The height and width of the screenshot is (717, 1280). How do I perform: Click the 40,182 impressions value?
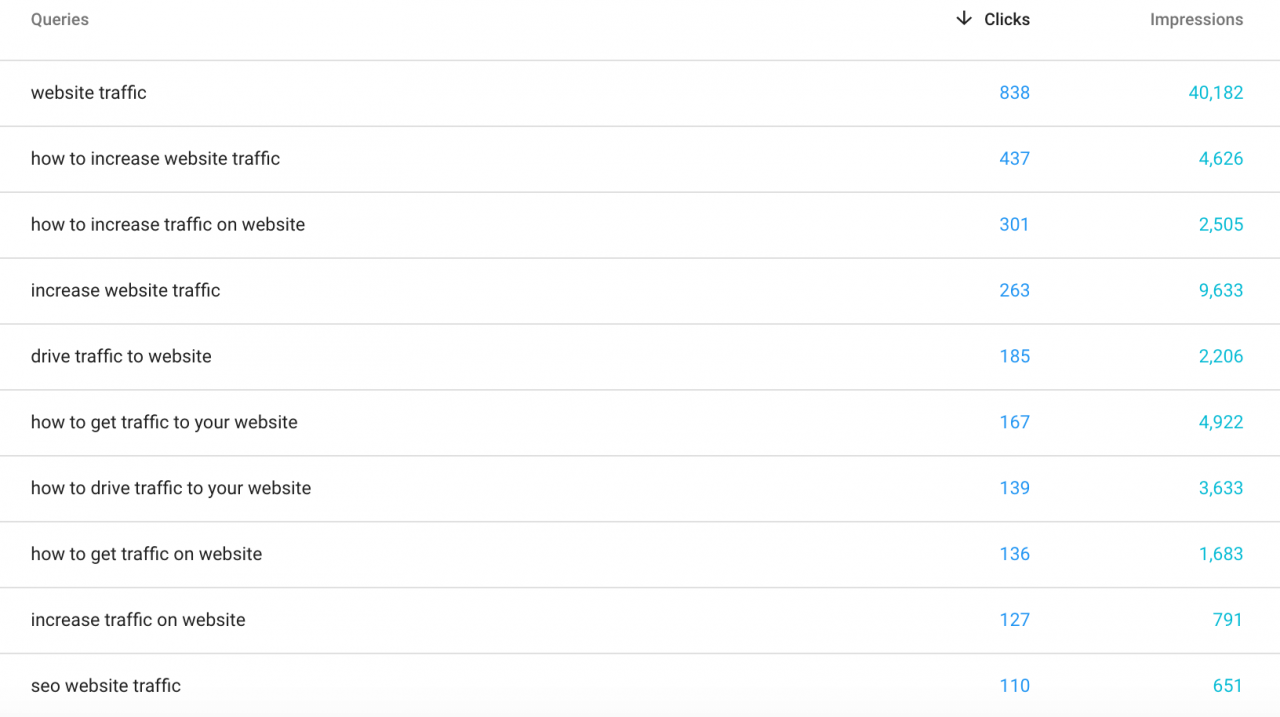click(1216, 93)
